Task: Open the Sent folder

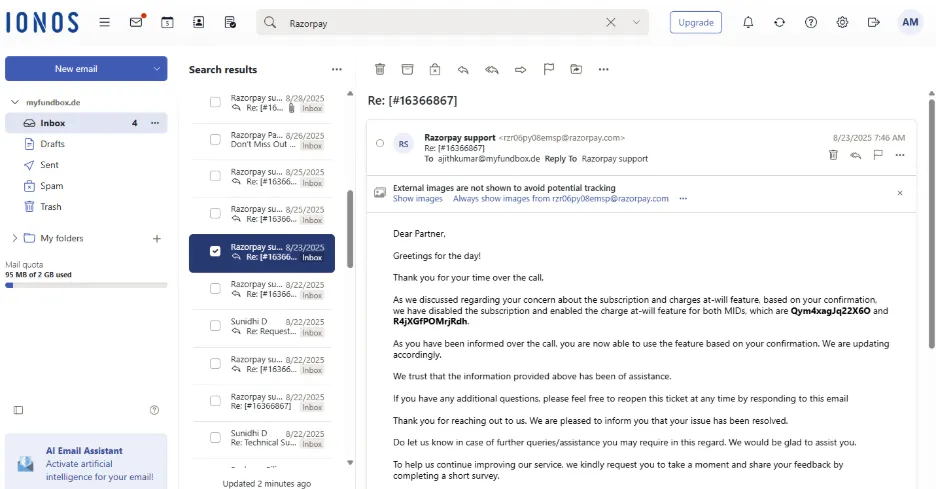Action: pos(49,165)
